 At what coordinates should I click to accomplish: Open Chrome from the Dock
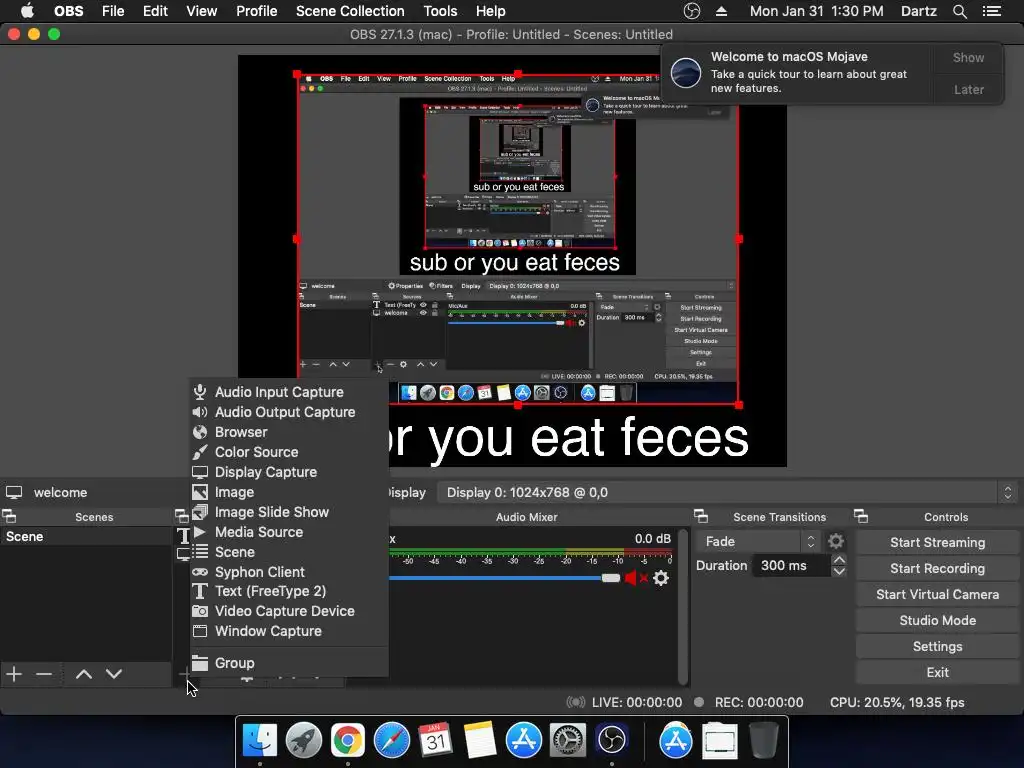(x=347, y=741)
